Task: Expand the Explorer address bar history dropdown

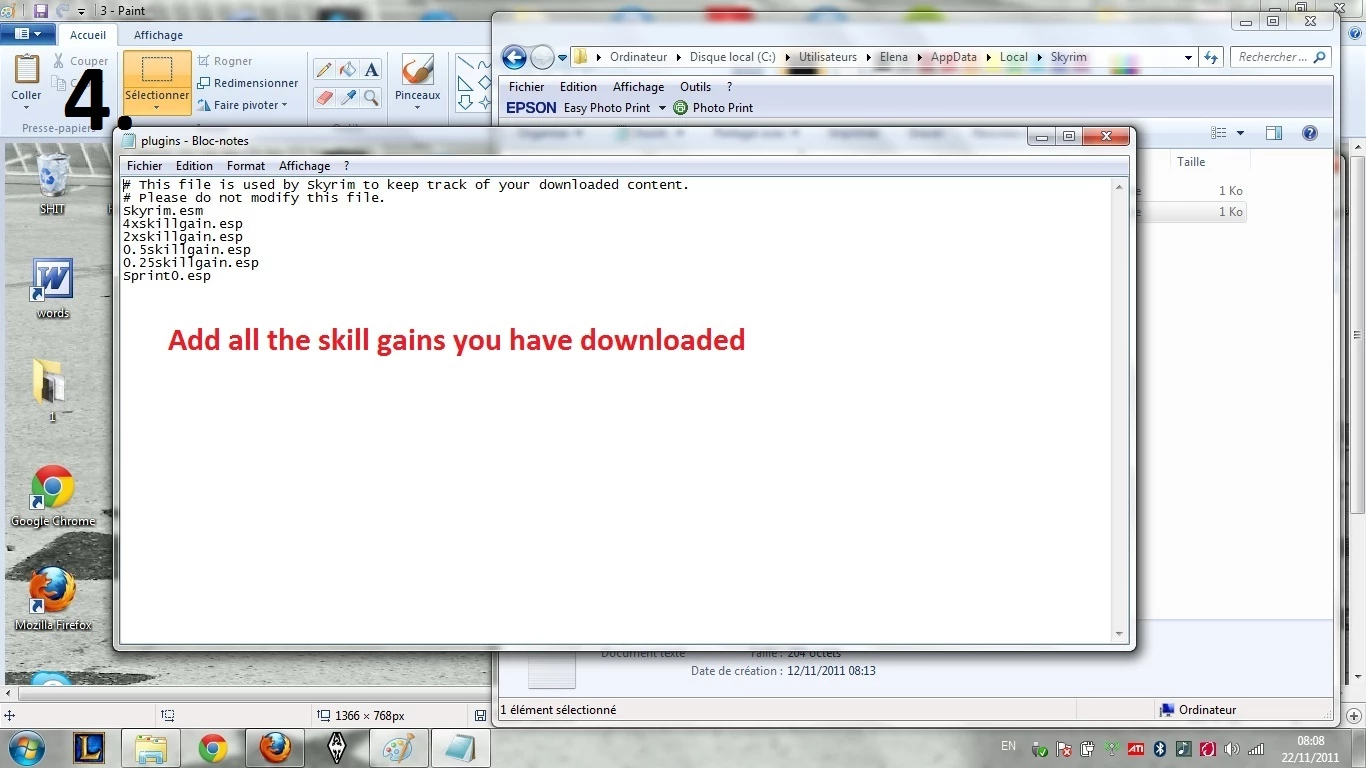Action: 1188,57
